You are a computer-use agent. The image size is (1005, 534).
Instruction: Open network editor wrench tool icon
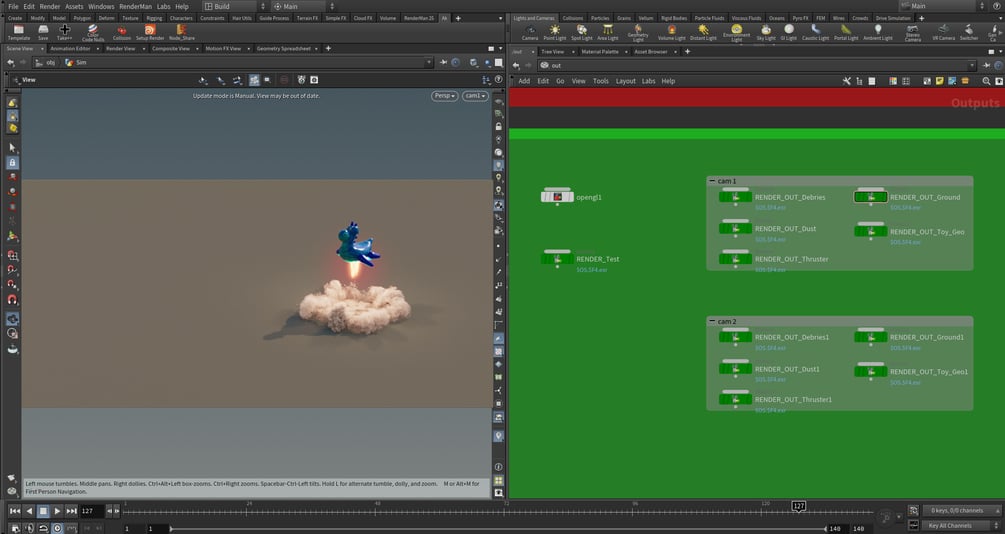click(x=847, y=81)
